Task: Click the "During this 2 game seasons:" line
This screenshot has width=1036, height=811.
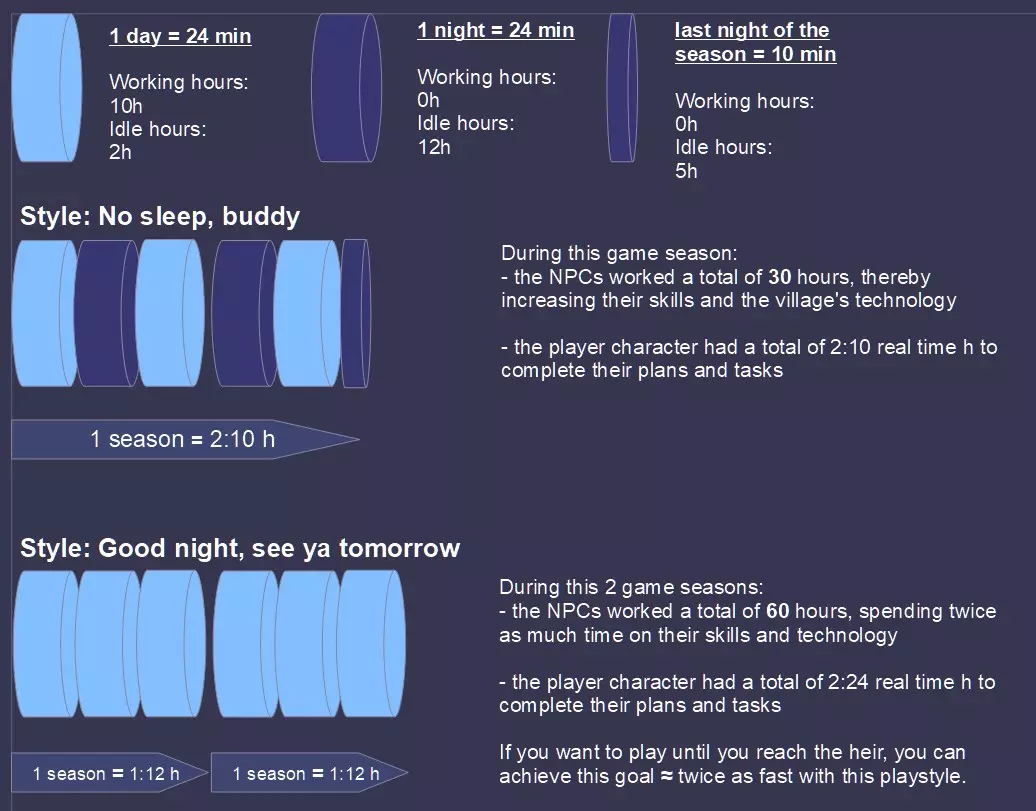Action: (x=630, y=587)
